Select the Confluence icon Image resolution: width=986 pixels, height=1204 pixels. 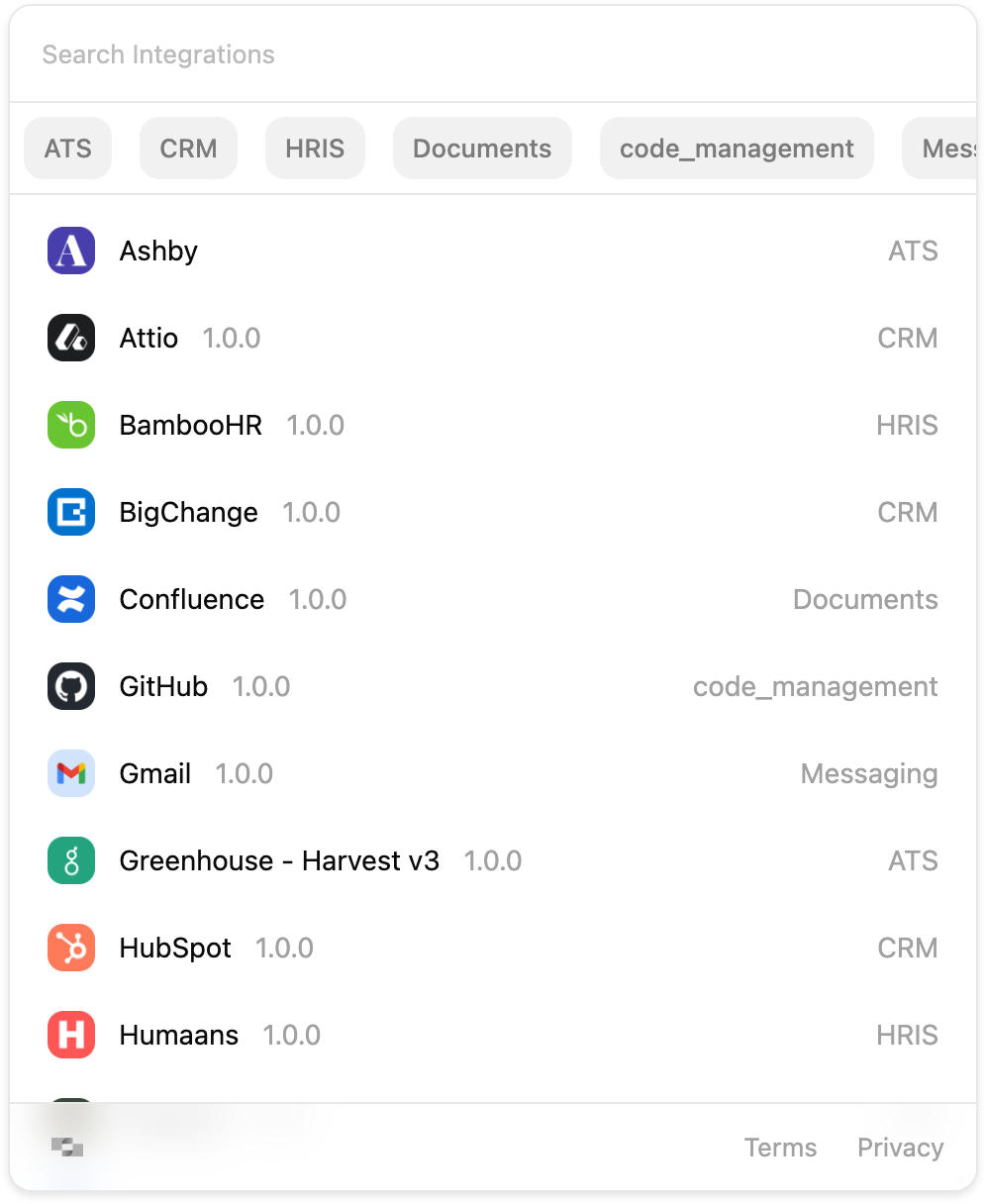(70, 599)
